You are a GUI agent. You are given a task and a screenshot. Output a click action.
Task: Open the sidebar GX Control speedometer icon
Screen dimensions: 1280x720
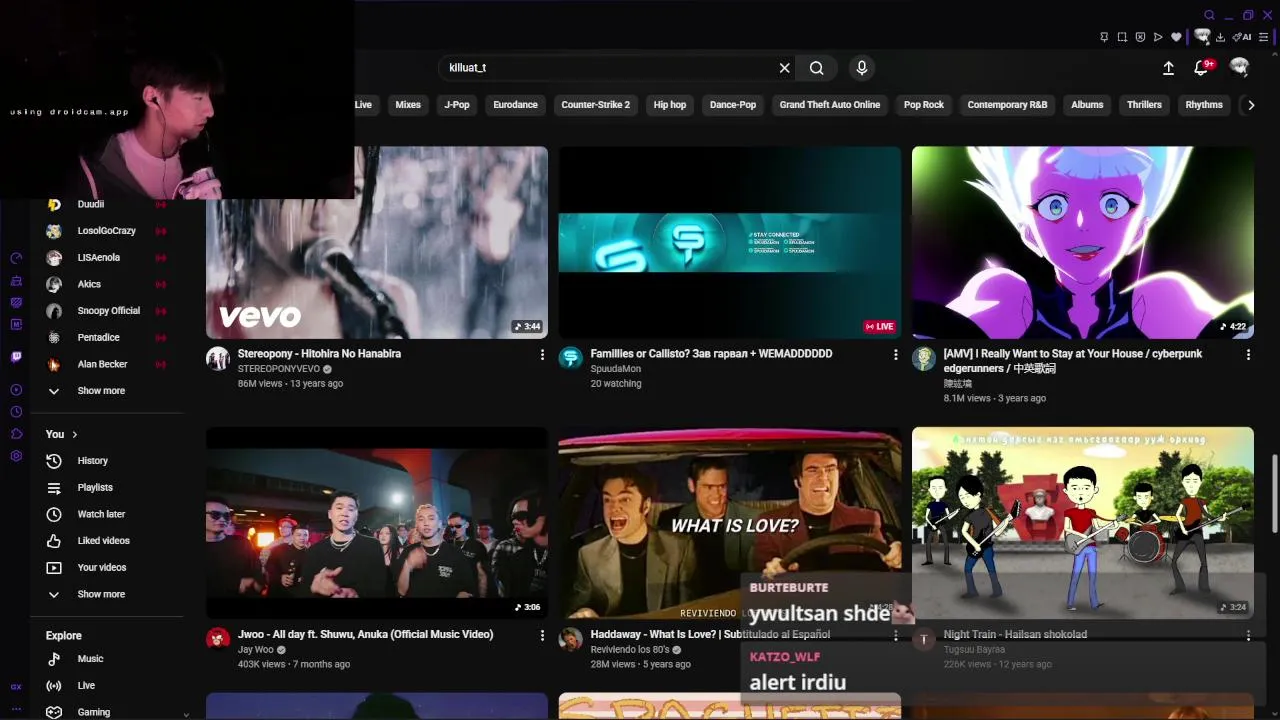pos(16,258)
